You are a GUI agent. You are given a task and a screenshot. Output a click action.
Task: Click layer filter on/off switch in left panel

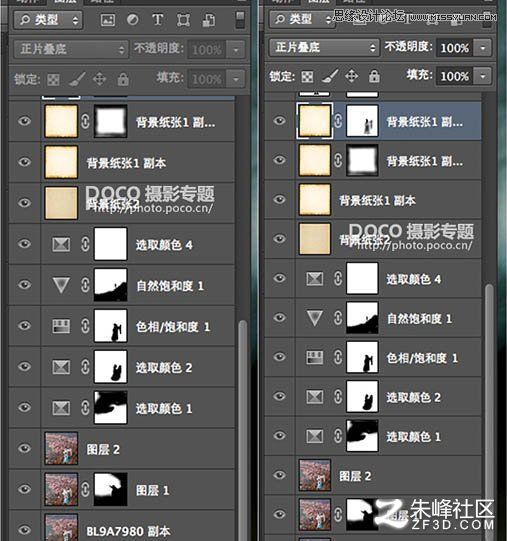240,20
